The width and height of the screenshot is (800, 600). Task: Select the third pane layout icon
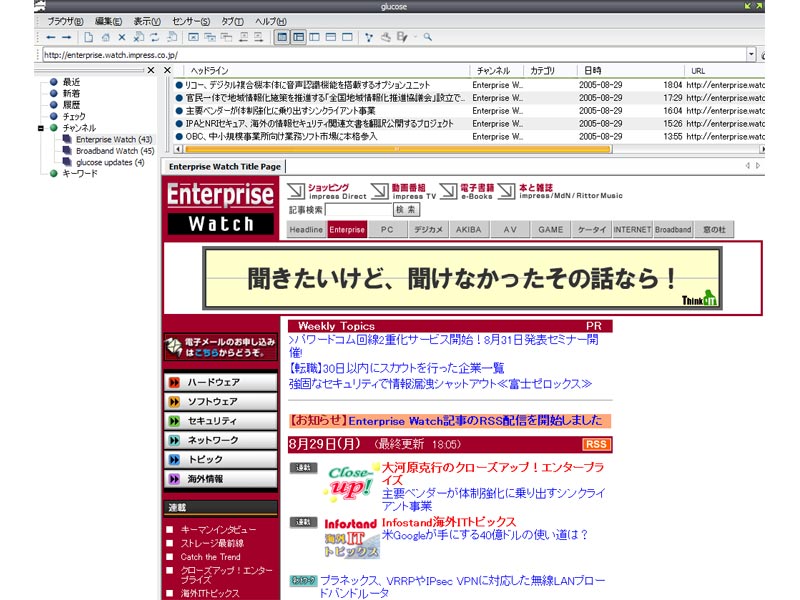click(315, 37)
